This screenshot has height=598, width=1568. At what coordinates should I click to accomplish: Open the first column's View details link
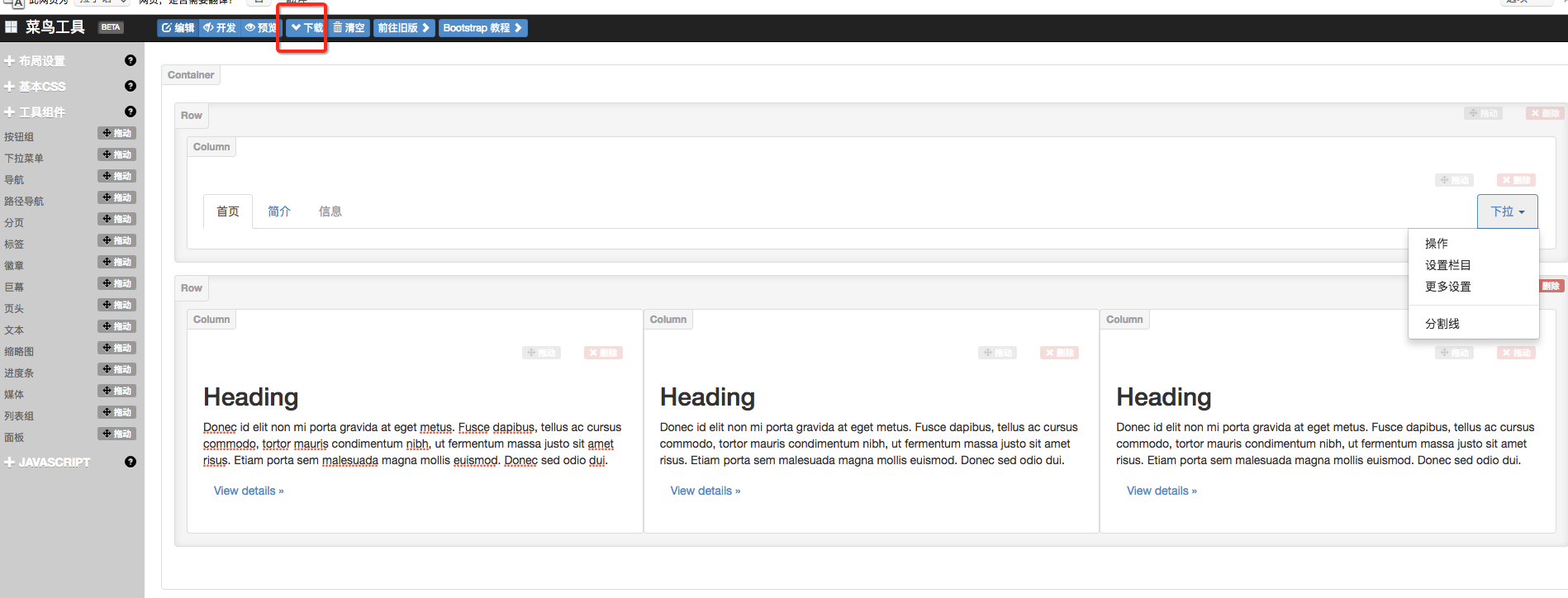249,491
